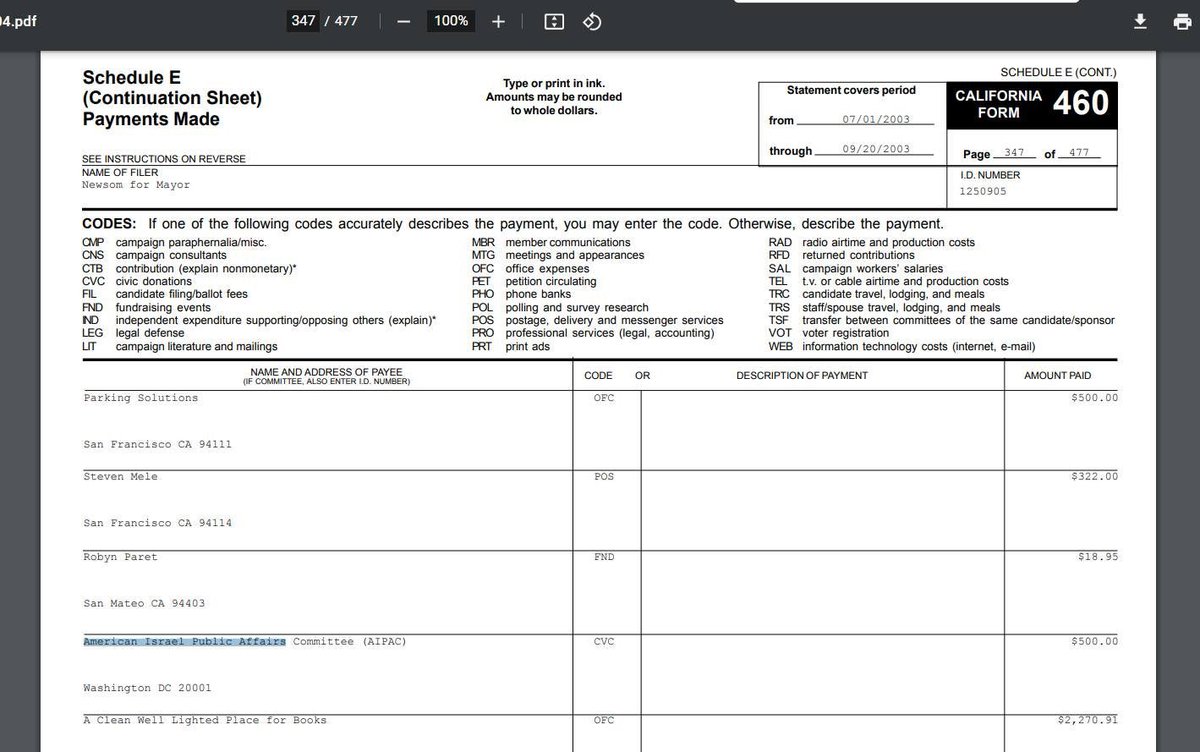Select the SEE INSTRUCTIONS ON REVERSE line
This screenshot has width=1200, height=752.
coord(163,159)
